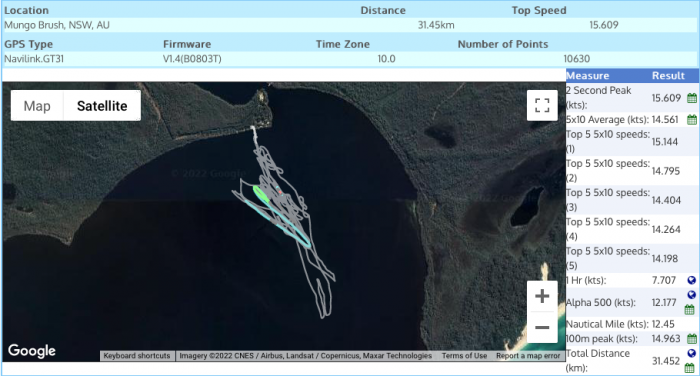Image resolution: width=700 pixels, height=376 pixels.
Task: Open calendar icon in Total Distance row
Action: pos(690,368)
